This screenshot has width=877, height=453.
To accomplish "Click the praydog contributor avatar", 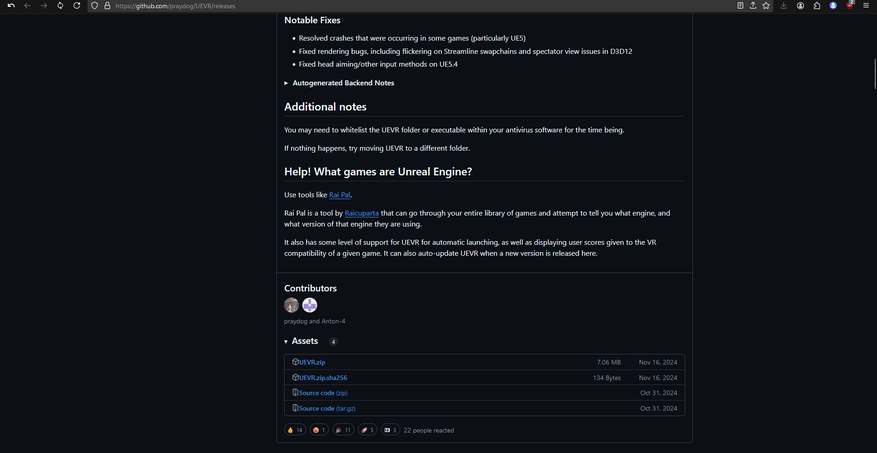I will [x=291, y=305].
